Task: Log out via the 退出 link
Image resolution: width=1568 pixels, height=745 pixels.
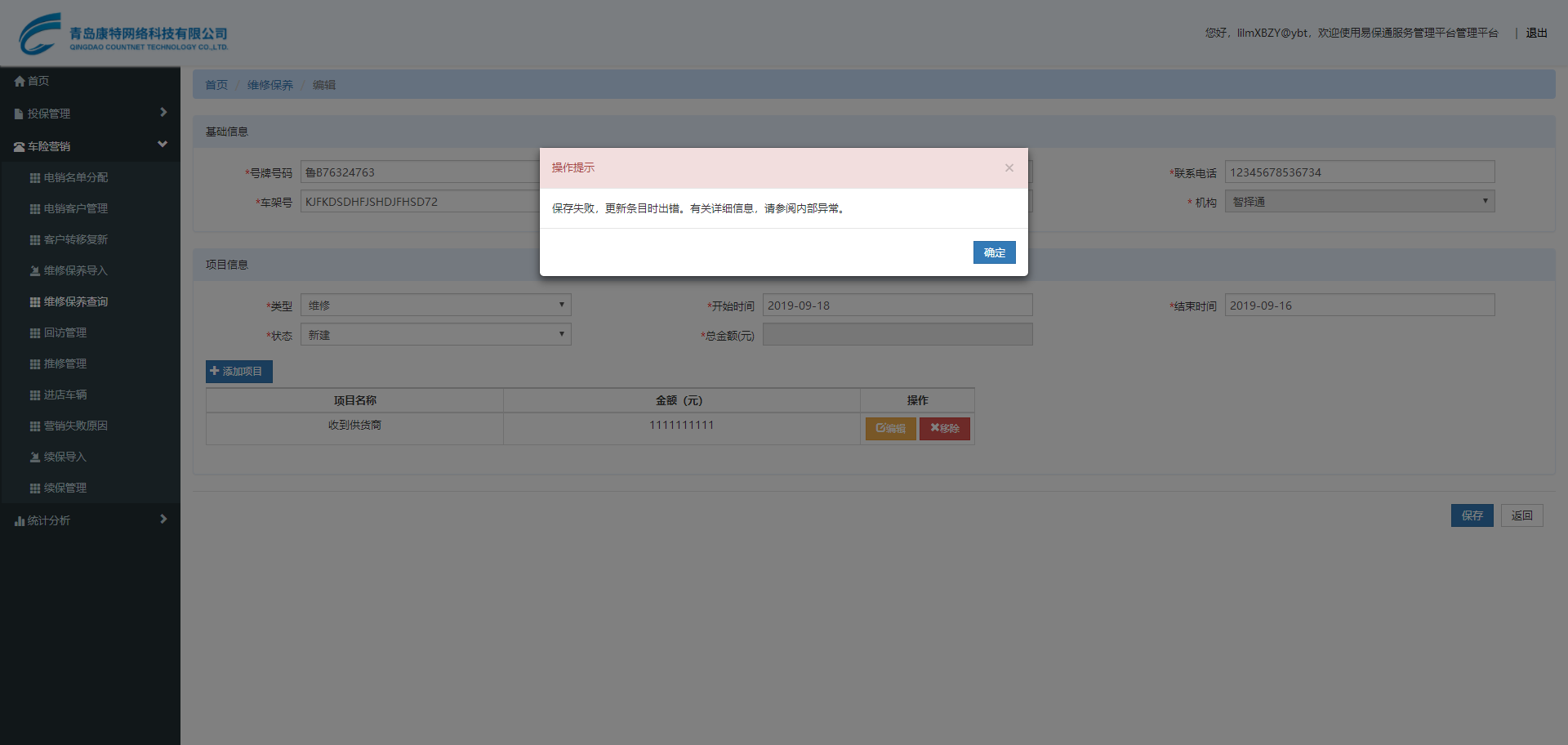Action: pos(1536,33)
